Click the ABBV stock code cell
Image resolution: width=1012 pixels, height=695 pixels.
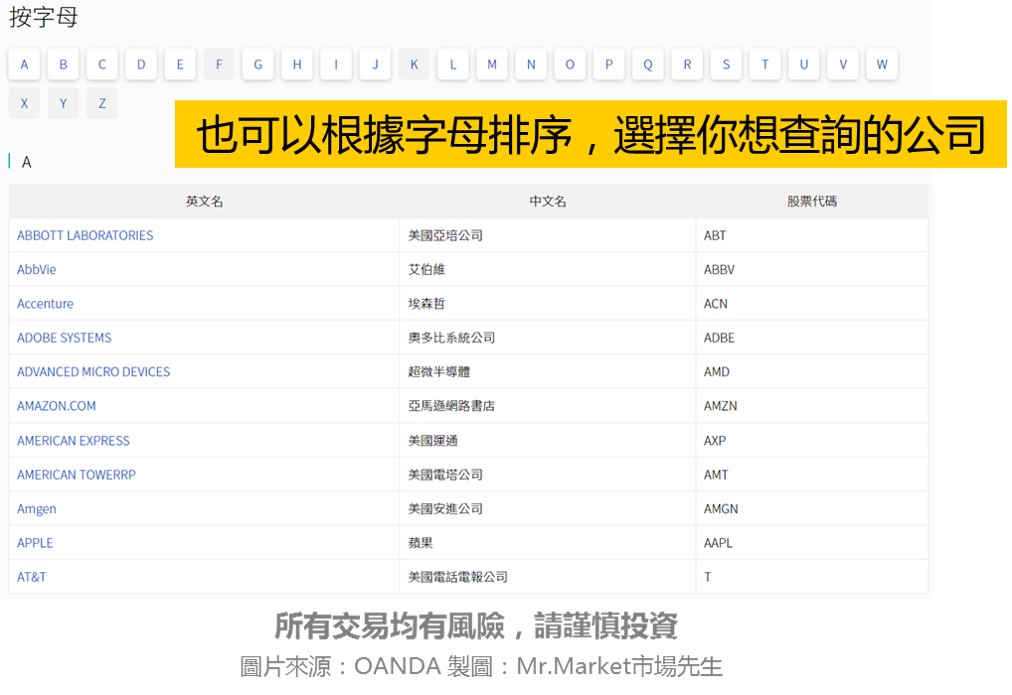pos(812,270)
